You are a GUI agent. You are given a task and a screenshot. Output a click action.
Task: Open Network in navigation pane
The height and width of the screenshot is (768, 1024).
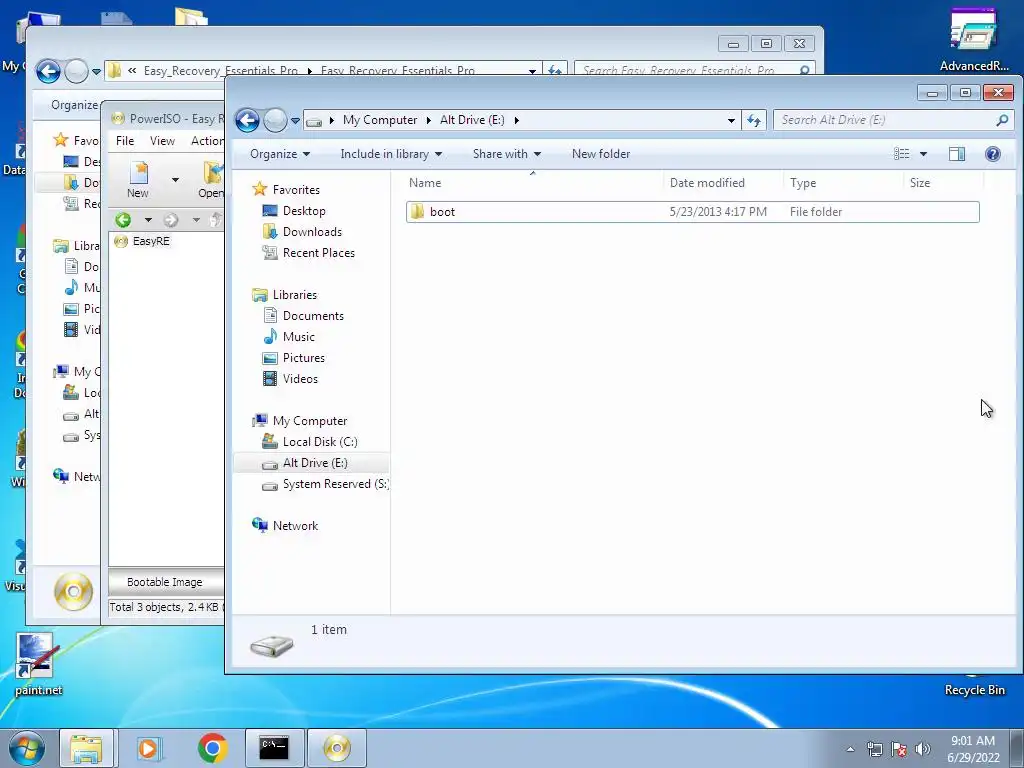[295, 526]
